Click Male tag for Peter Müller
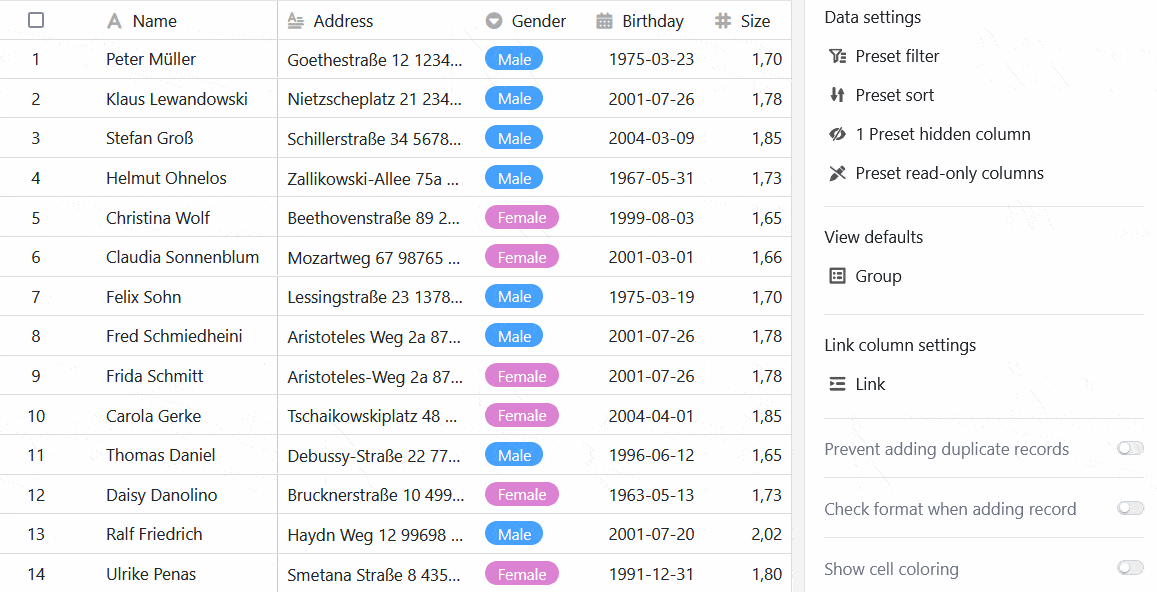Image resolution: width=1157 pixels, height=592 pixels. (514, 59)
